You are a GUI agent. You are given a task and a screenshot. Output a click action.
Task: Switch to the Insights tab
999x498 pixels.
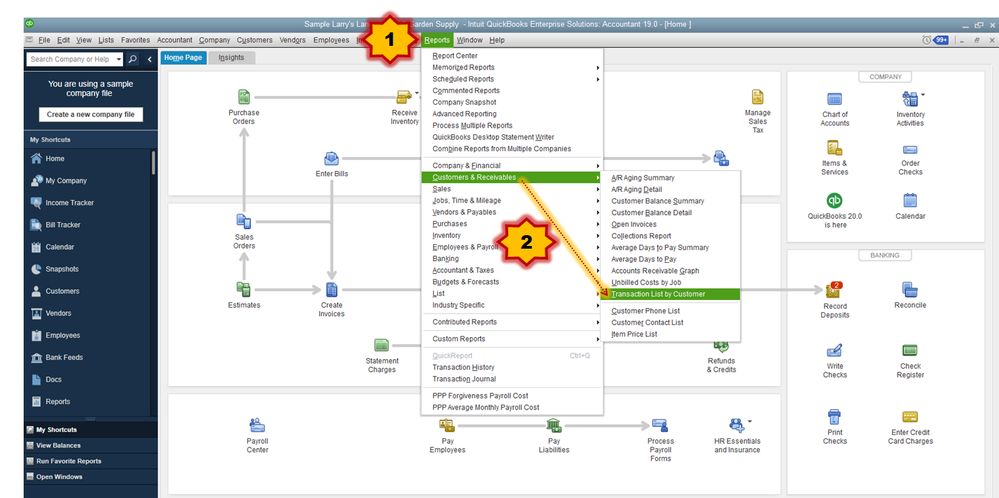(231, 57)
